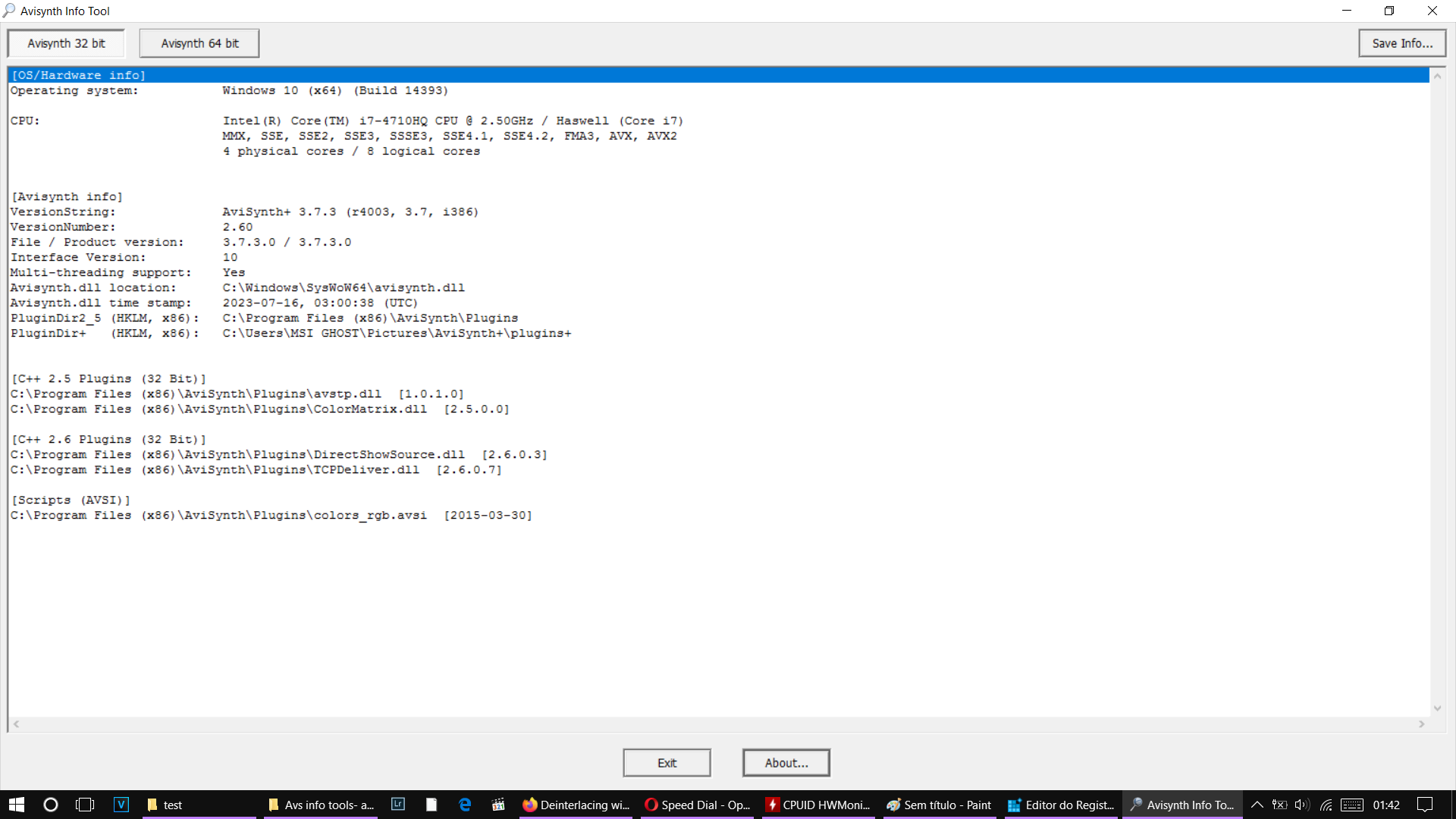Open the battery status tray icon
The width and height of the screenshot is (1456, 819).
pos(1279,805)
